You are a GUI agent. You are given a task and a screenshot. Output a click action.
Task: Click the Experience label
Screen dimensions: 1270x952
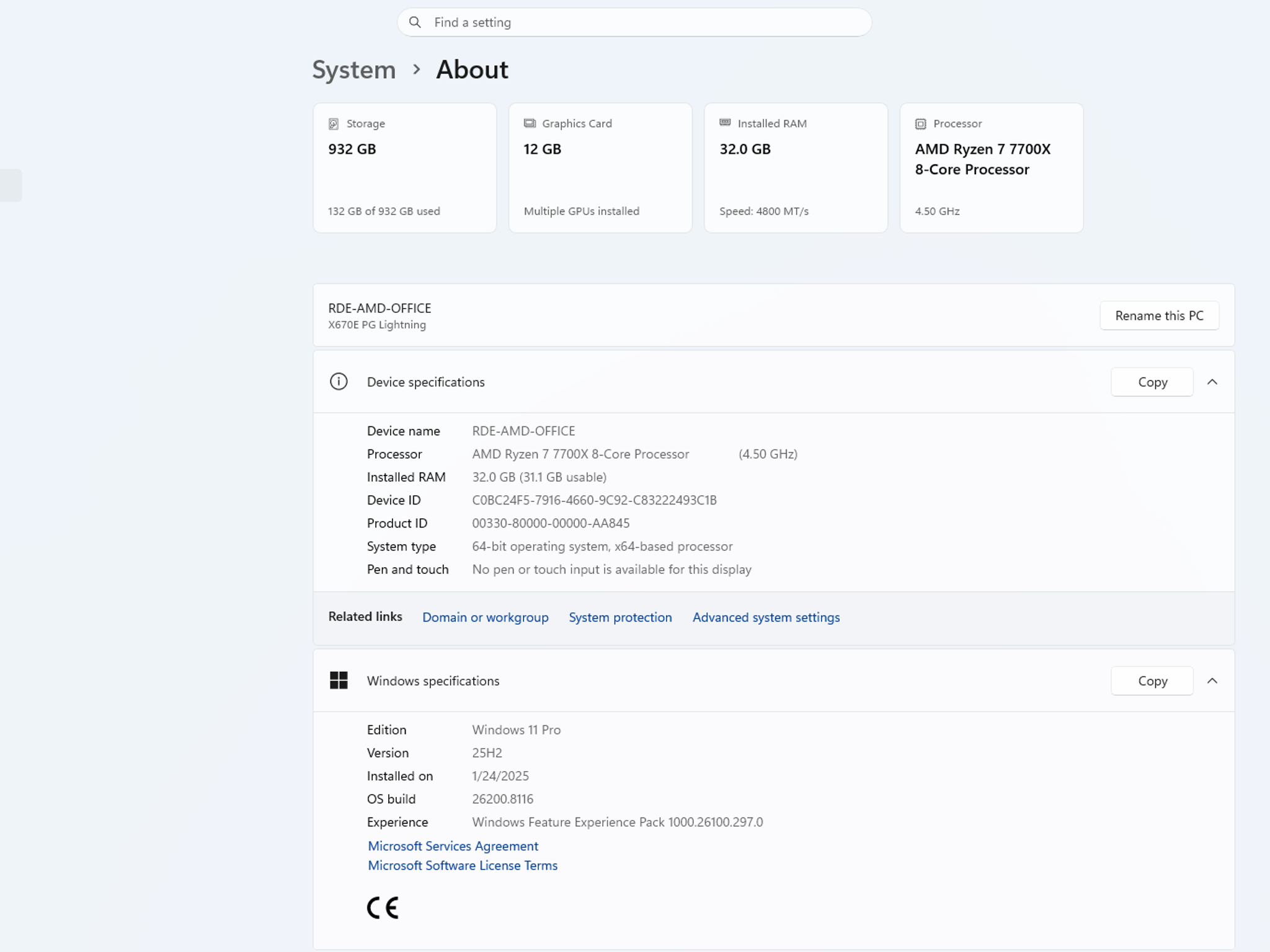coord(397,822)
